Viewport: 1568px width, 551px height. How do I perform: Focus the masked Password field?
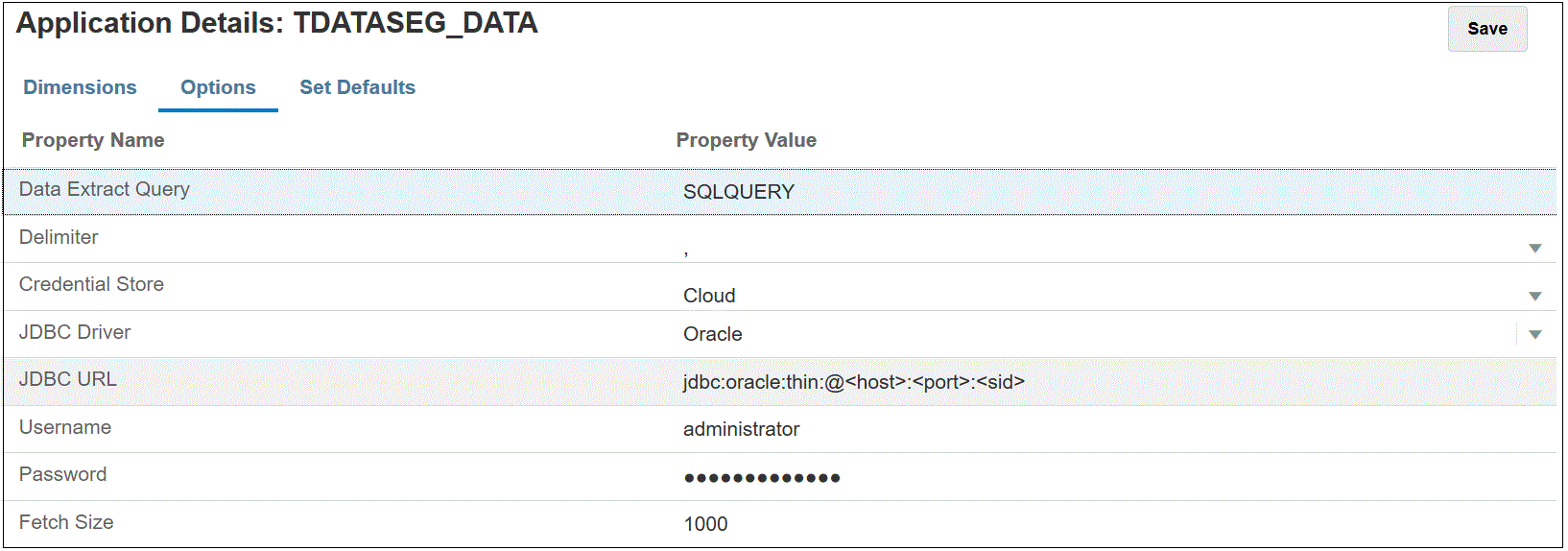click(762, 477)
